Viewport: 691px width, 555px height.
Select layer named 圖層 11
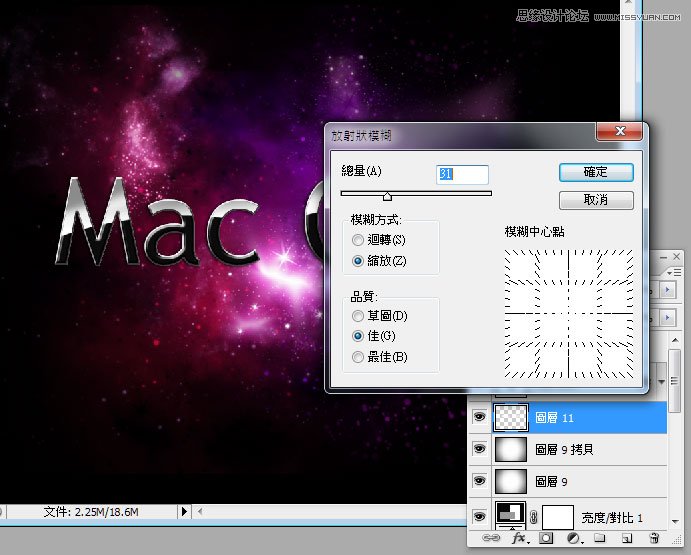click(x=554, y=417)
